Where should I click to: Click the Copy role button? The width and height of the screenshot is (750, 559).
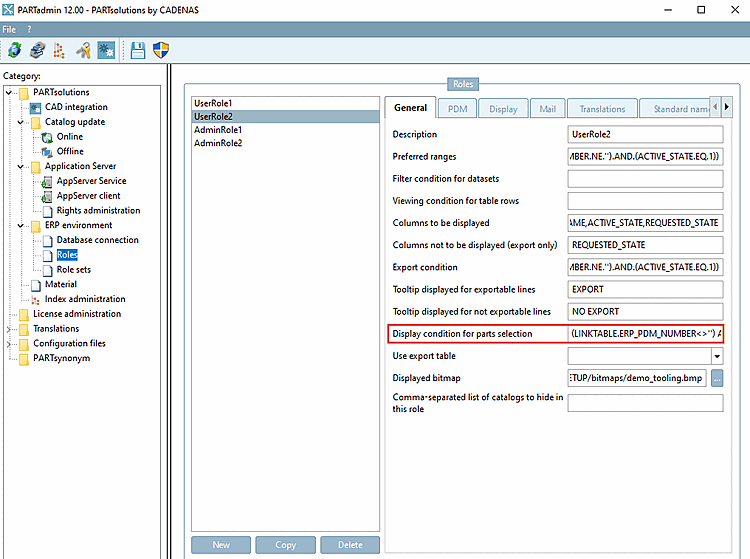click(286, 545)
